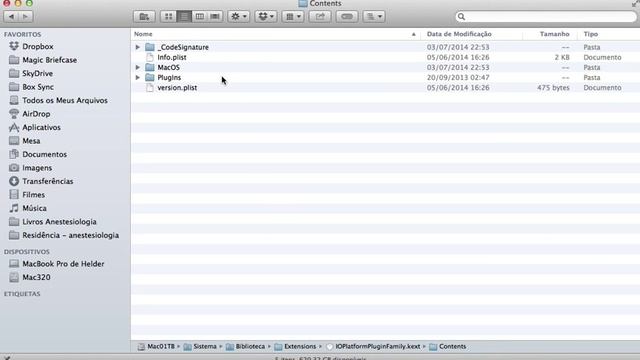Open Box Sync in the sidebar
This screenshot has width=640, height=360.
[x=38, y=87]
